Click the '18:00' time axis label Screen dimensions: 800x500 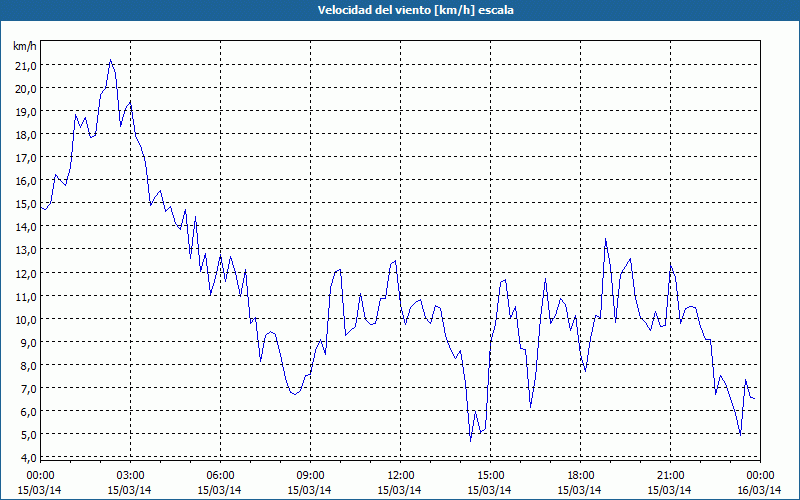tap(580, 476)
